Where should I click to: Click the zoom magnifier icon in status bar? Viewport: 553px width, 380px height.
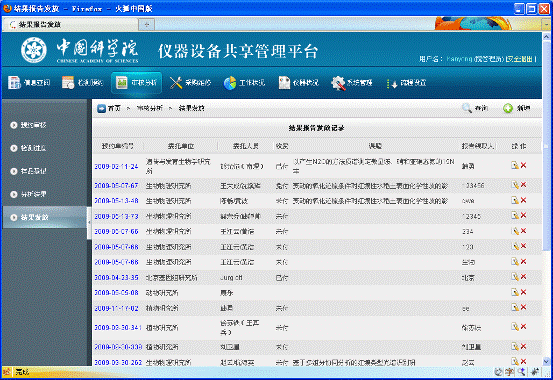pyautogui.click(x=521, y=371)
